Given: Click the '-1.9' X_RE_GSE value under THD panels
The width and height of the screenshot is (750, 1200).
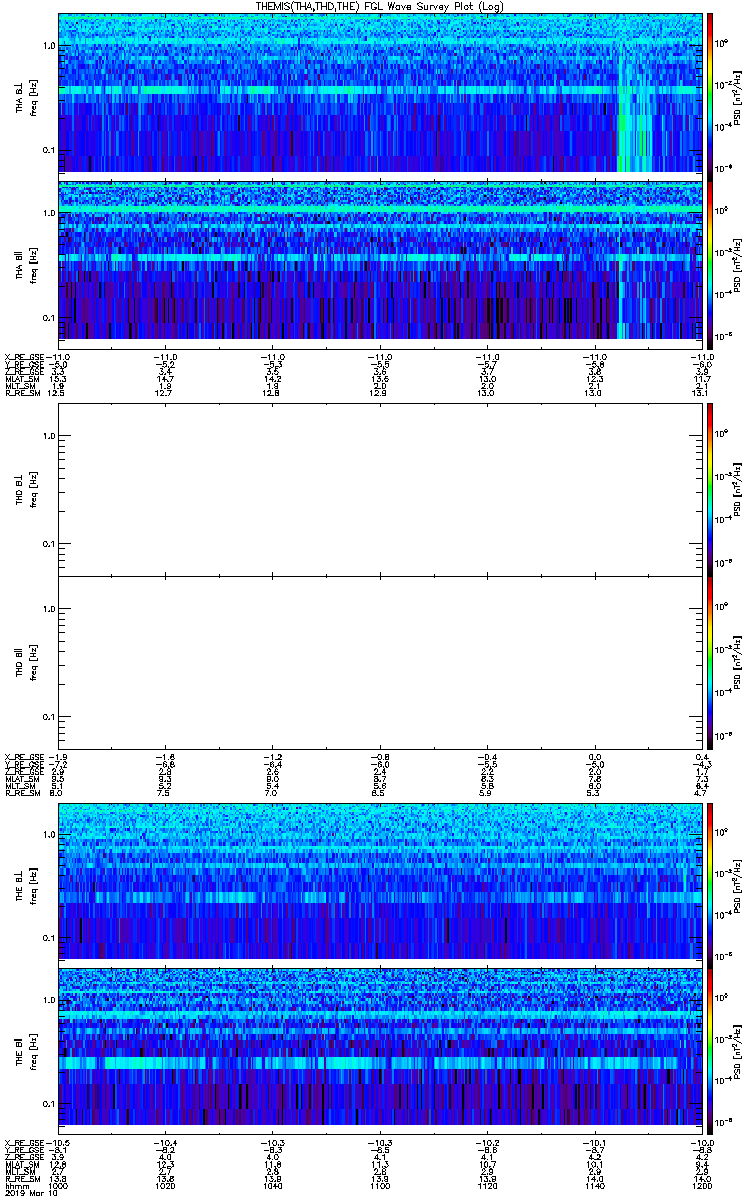Looking at the screenshot, I should tap(59, 755).
